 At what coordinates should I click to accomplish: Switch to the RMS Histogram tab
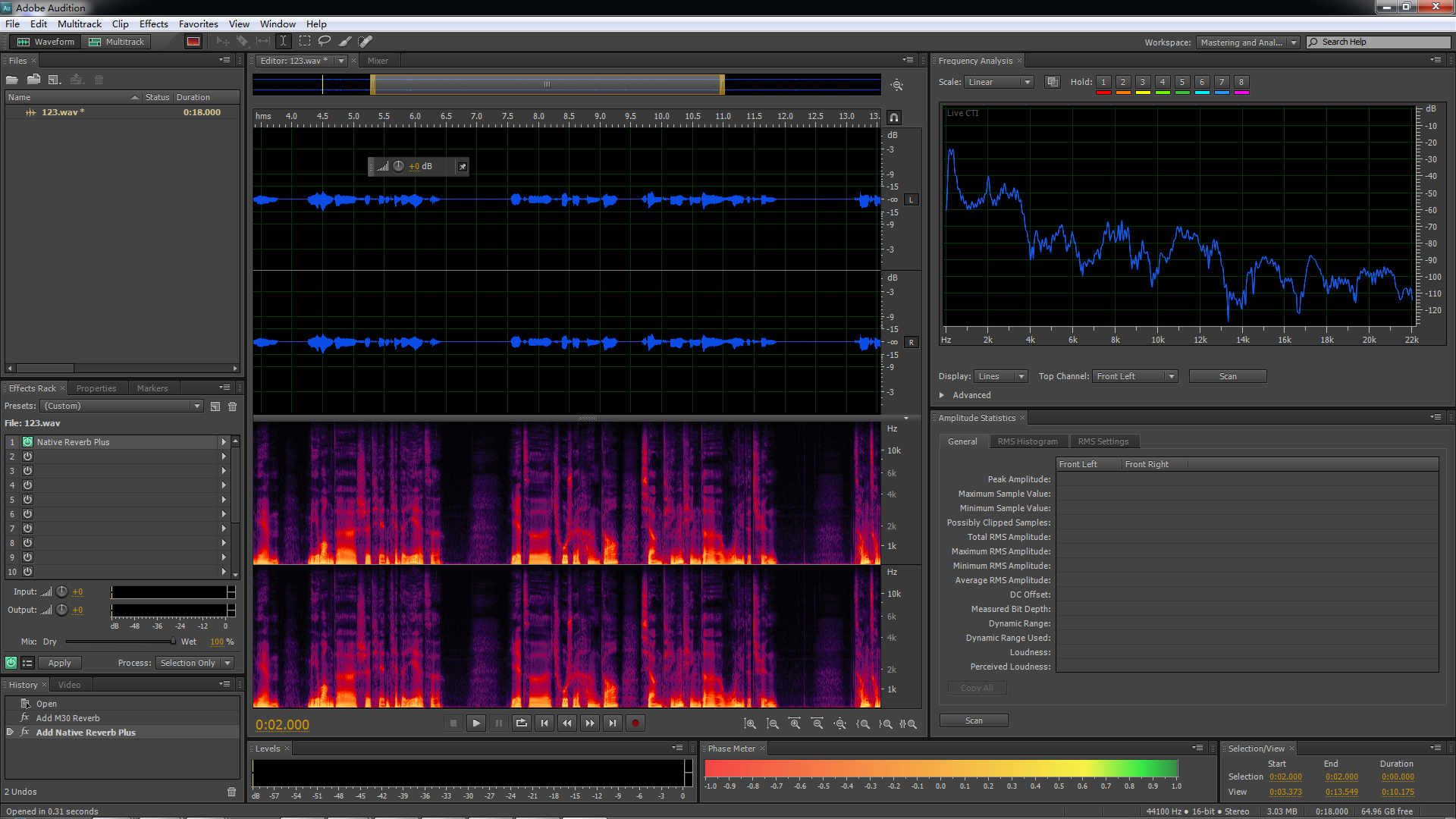pyautogui.click(x=1027, y=441)
